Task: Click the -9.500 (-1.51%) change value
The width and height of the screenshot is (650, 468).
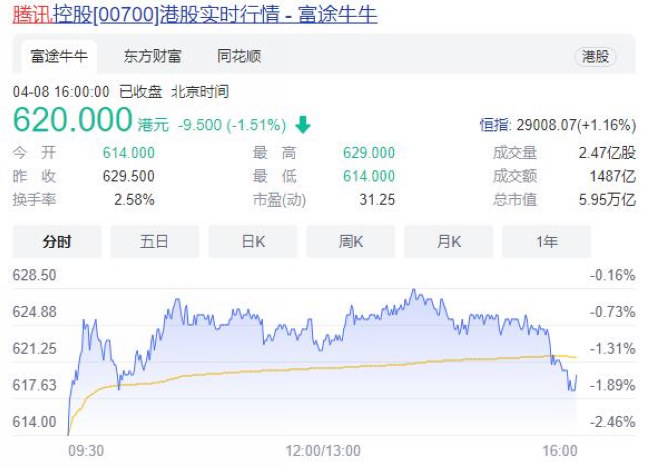Action: (232, 125)
